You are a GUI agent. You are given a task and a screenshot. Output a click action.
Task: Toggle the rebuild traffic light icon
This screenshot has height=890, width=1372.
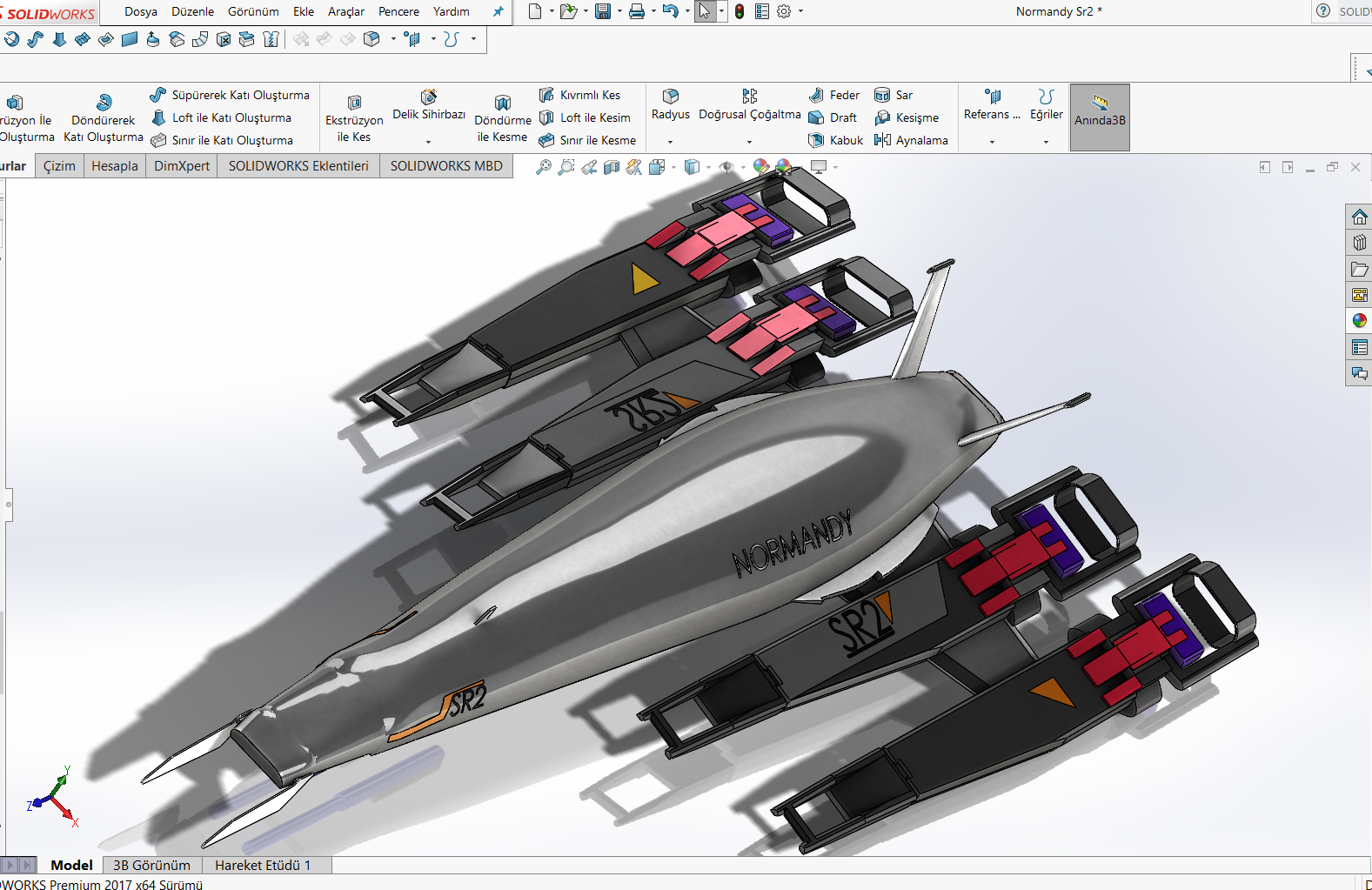coord(740,11)
